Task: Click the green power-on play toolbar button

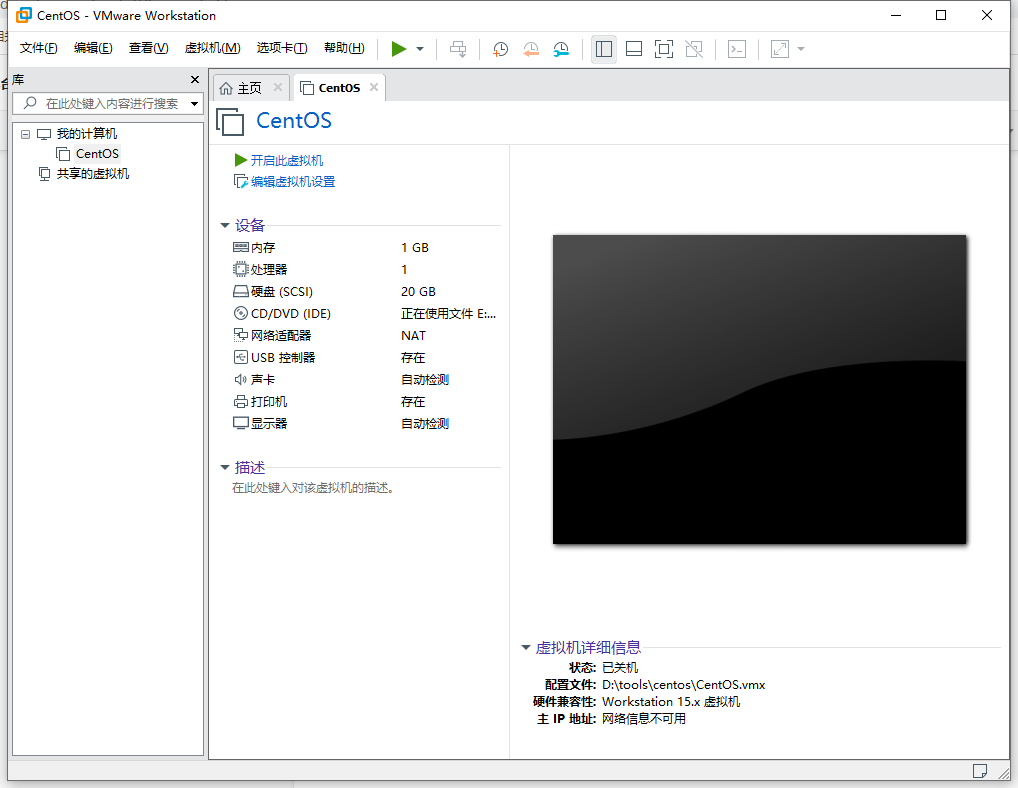Action: coord(399,49)
